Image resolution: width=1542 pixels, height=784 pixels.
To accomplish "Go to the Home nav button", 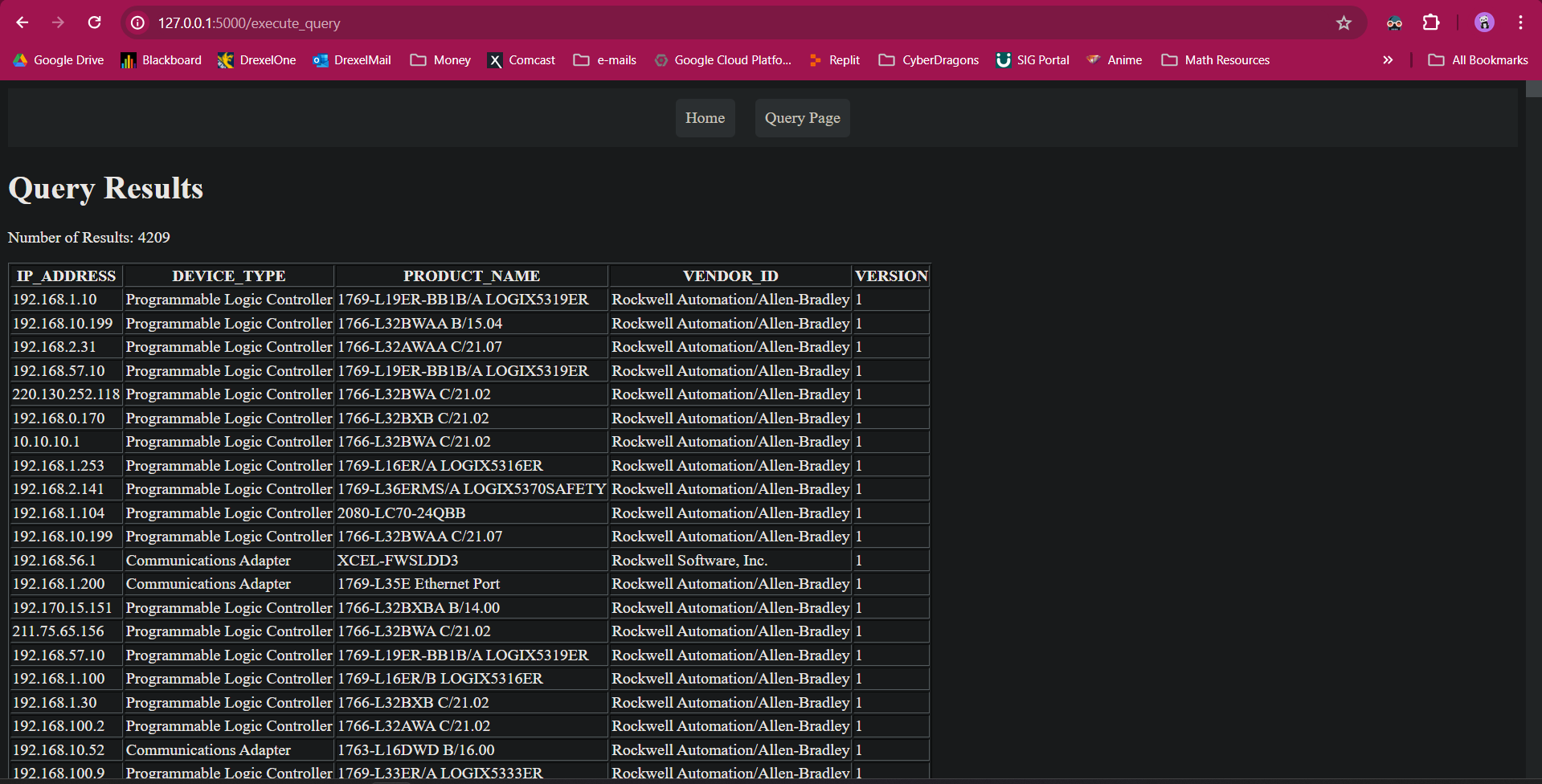I will [705, 118].
